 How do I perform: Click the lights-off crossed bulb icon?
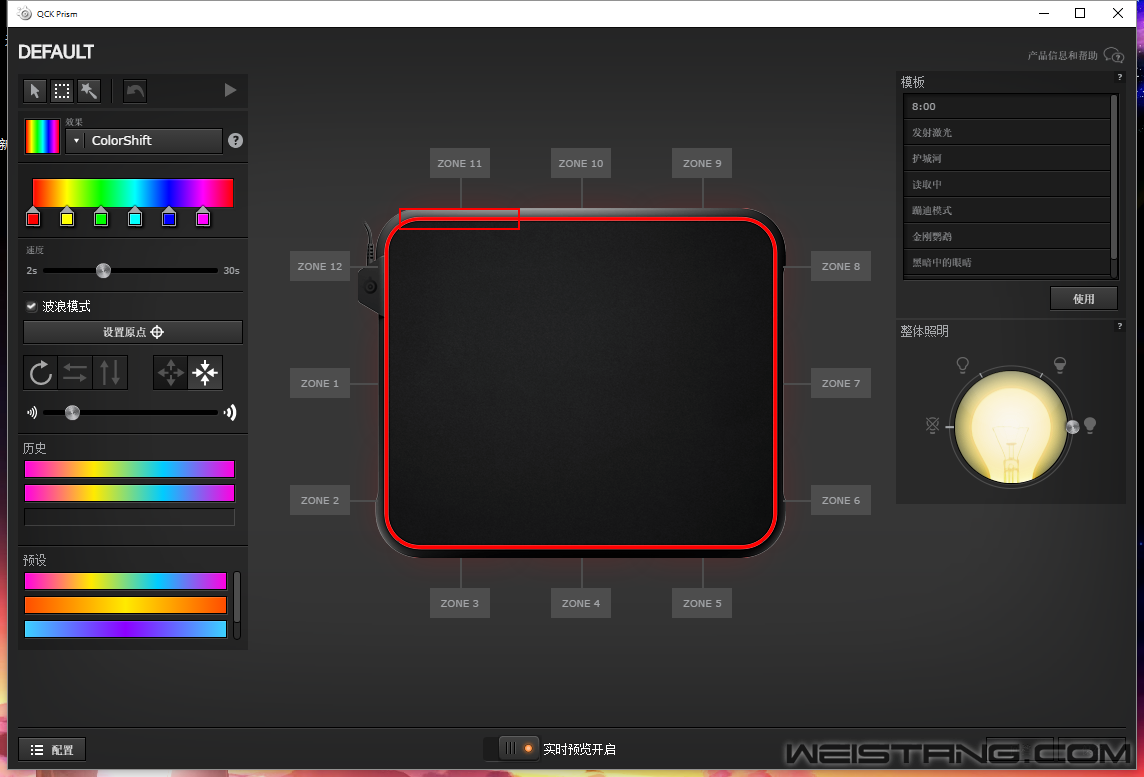(x=932, y=425)
